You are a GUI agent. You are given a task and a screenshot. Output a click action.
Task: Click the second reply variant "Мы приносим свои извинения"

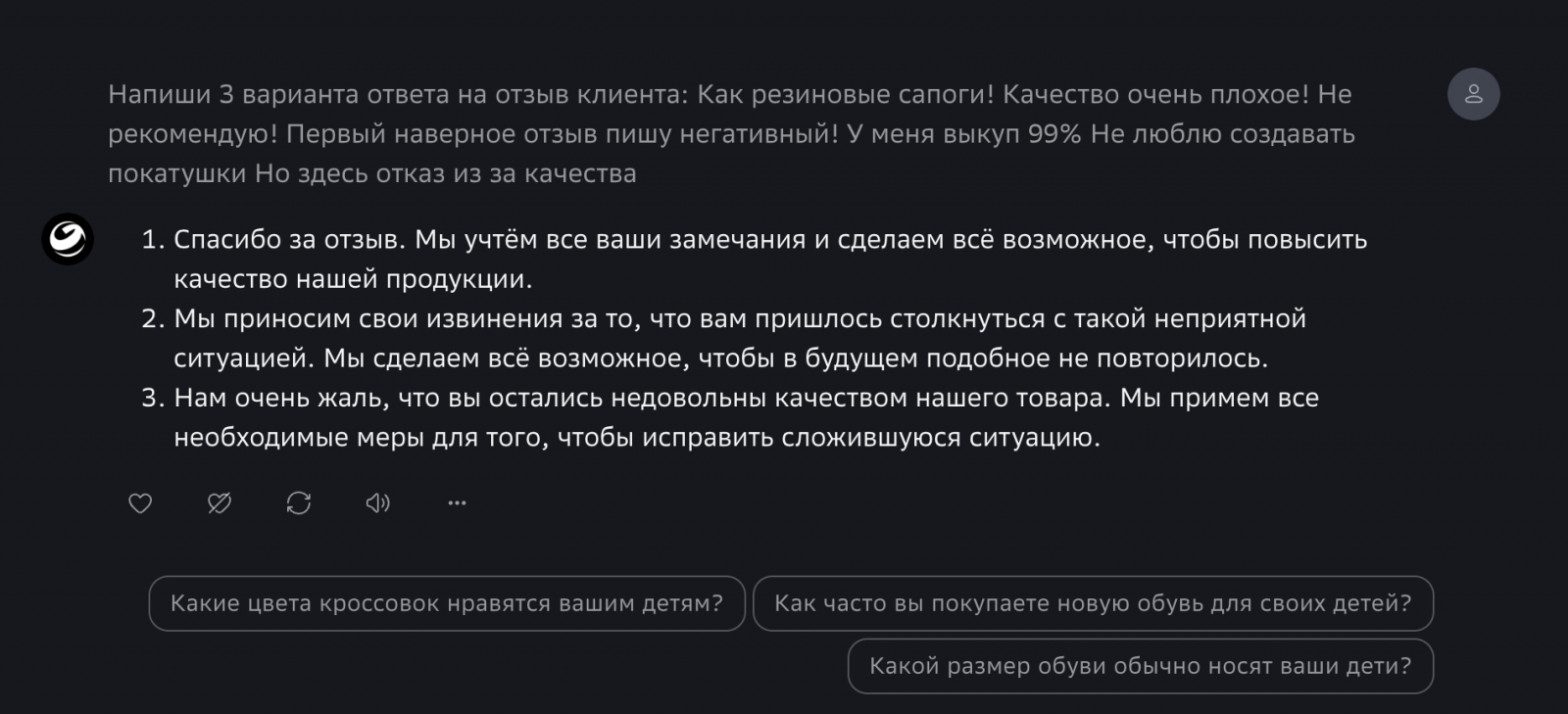click(740, 319)
